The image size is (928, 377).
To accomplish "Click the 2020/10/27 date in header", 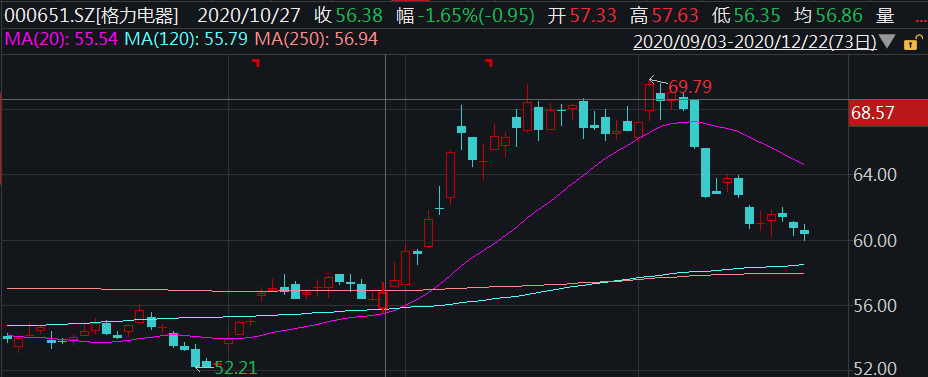I will pos(249,16).
